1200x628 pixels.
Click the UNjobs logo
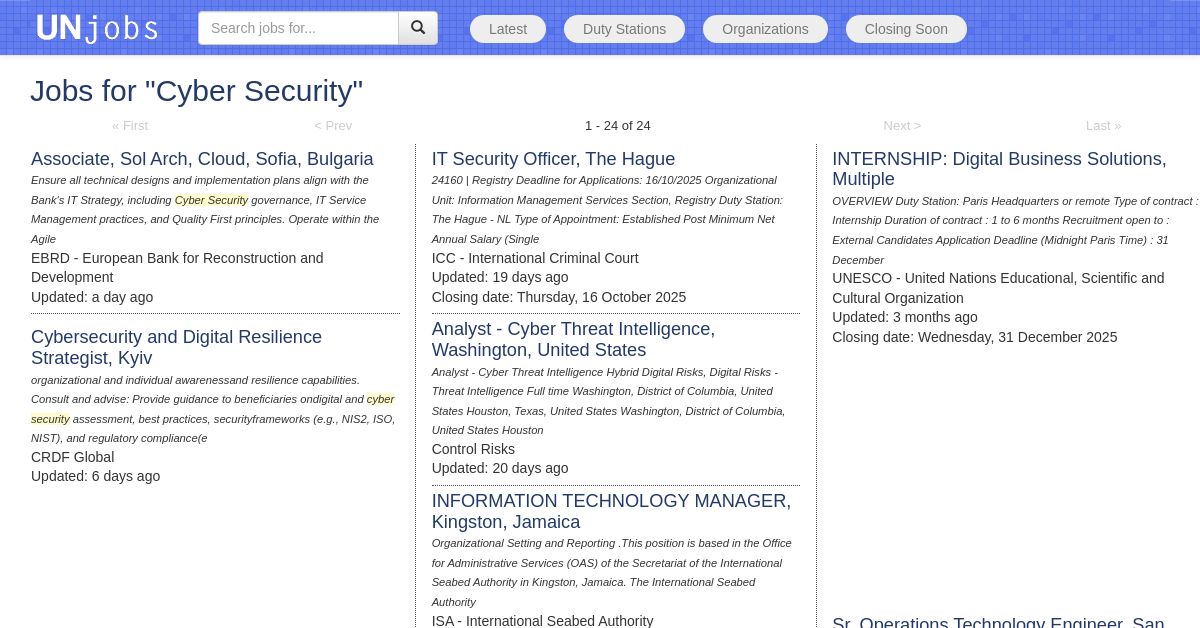(x=97, y=28)
